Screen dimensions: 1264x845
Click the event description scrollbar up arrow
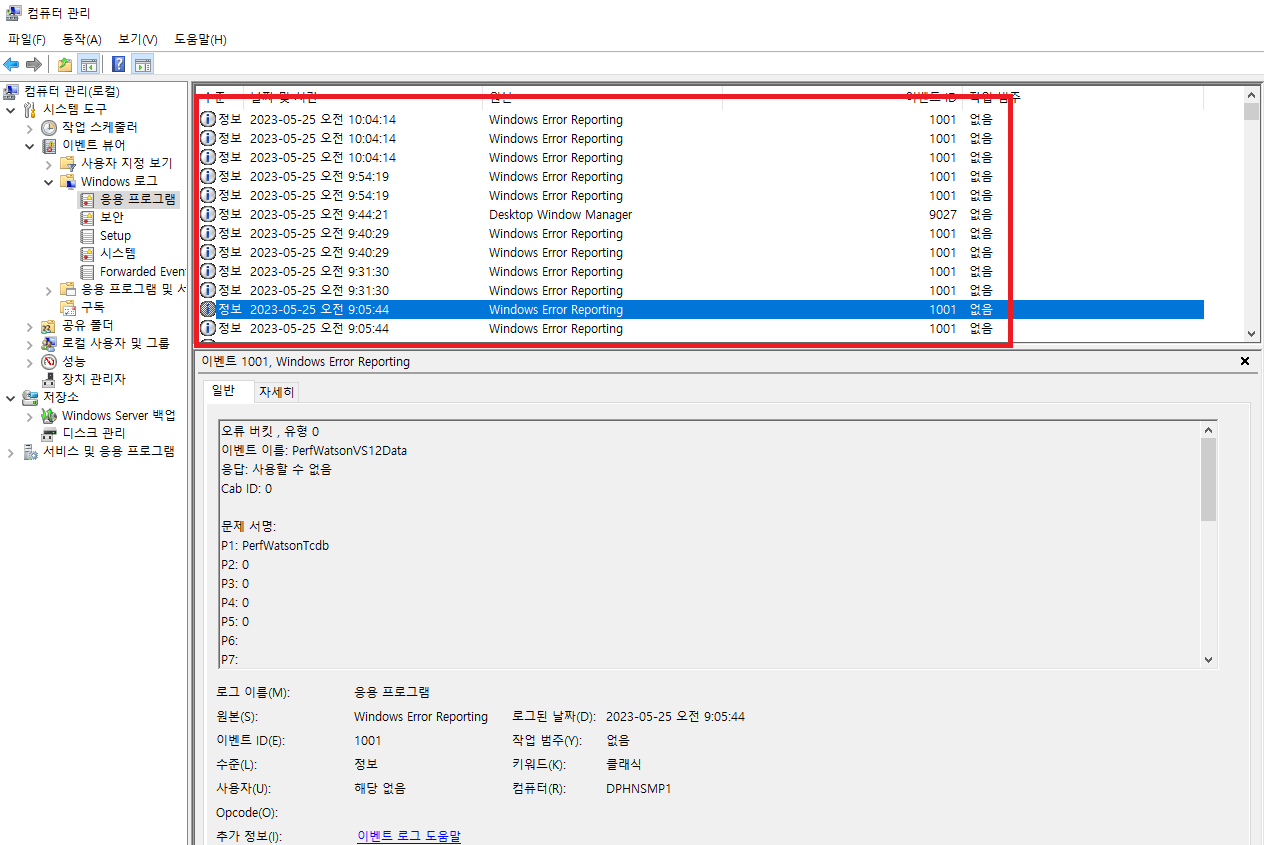1208,429
